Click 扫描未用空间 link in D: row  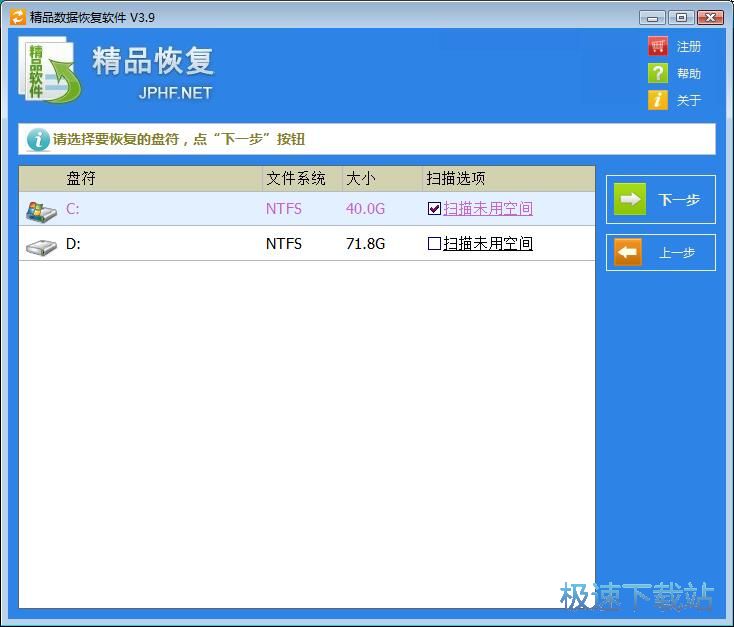point(488,243)
